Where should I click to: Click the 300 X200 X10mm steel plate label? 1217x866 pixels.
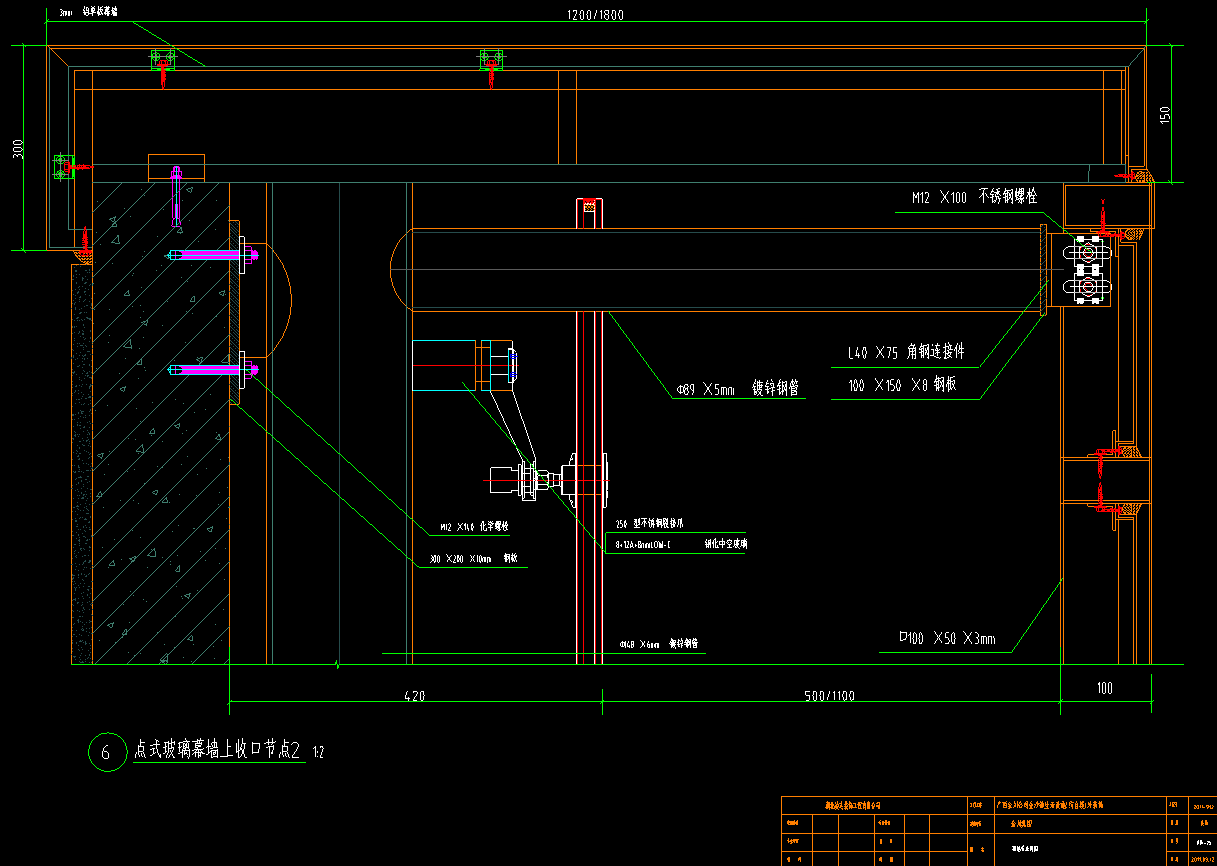473,560
